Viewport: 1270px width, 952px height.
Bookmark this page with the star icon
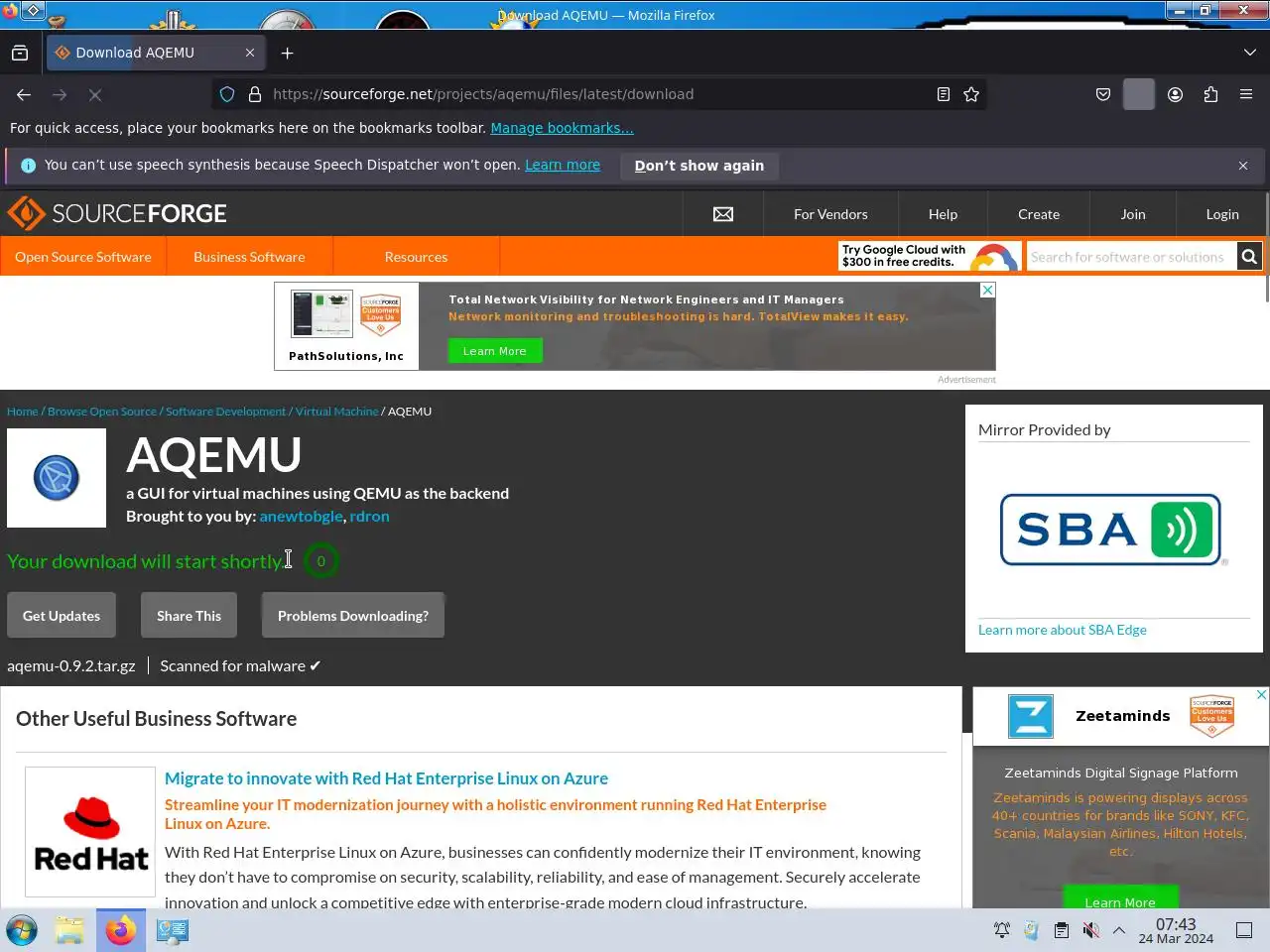click(x=971, y=94)
